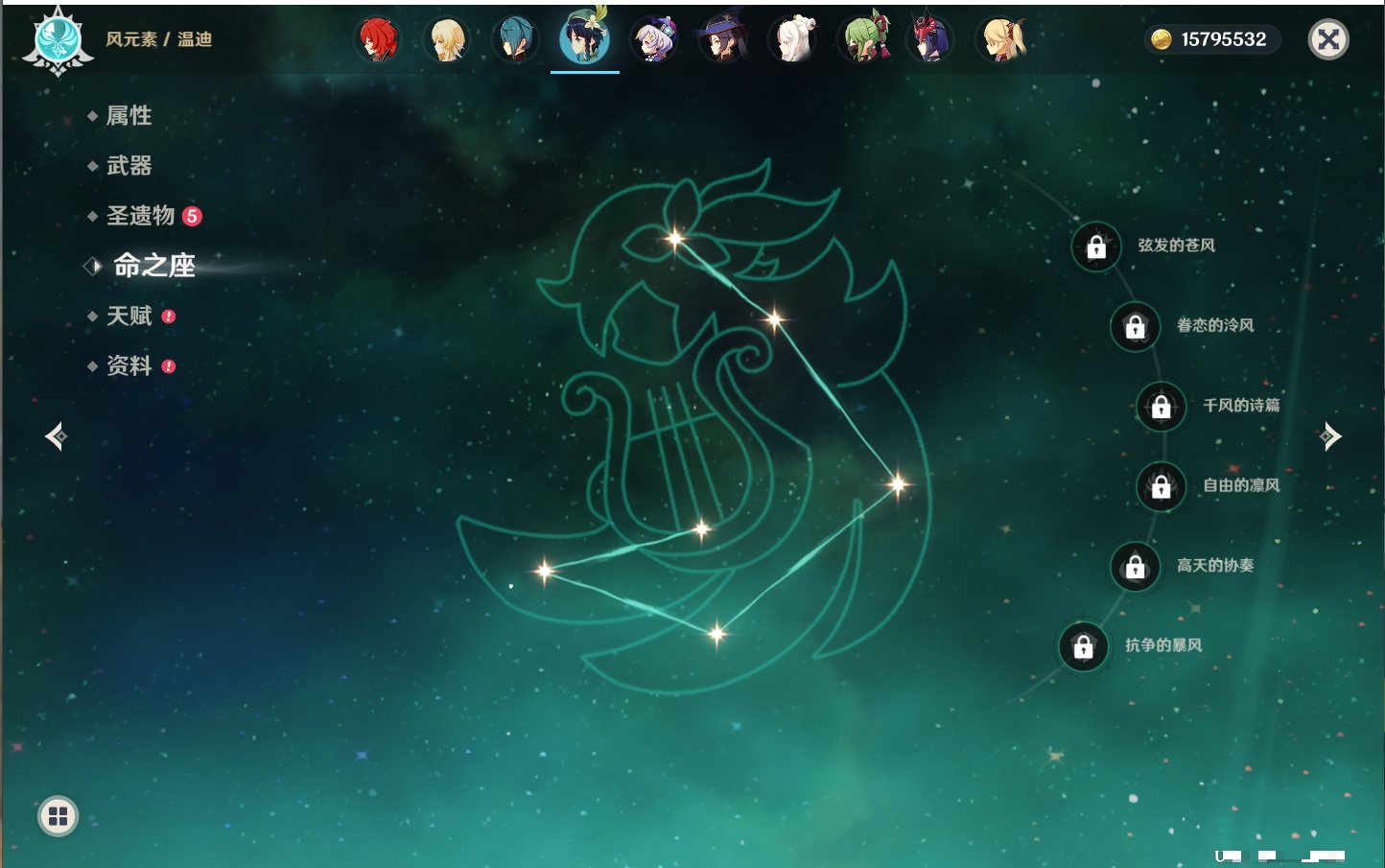Select the blonde ponytail Yoimiya portrait
Viewport: 1385px width, 868px height.
tap(1001, 40)
